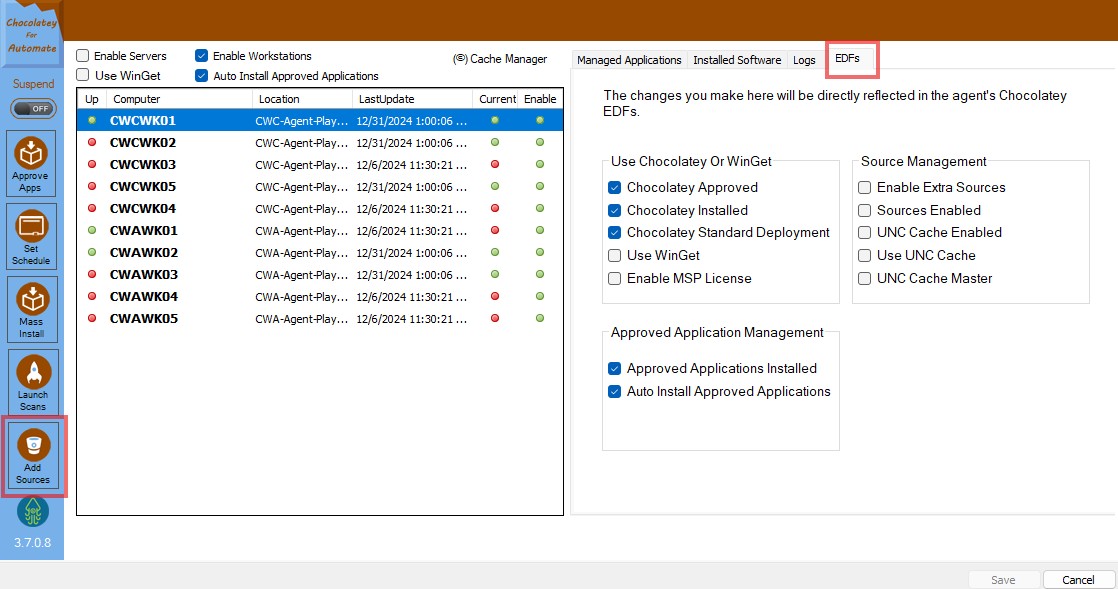Image resolution: width=1118 pixels, height=589 pixels.
Task: Switch to the Logs tab
Action: pos(804,60)
